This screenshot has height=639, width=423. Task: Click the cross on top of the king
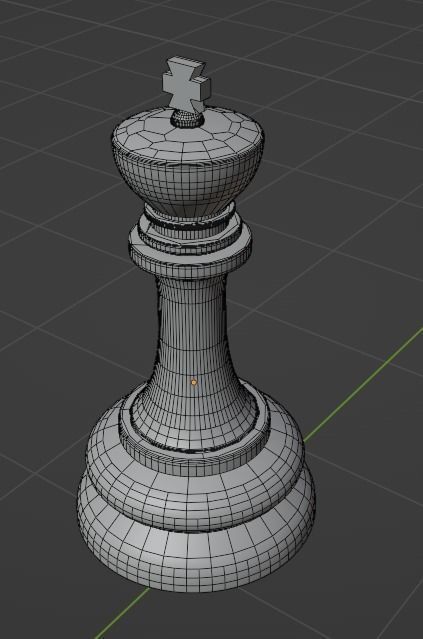[x=187, y=84]
